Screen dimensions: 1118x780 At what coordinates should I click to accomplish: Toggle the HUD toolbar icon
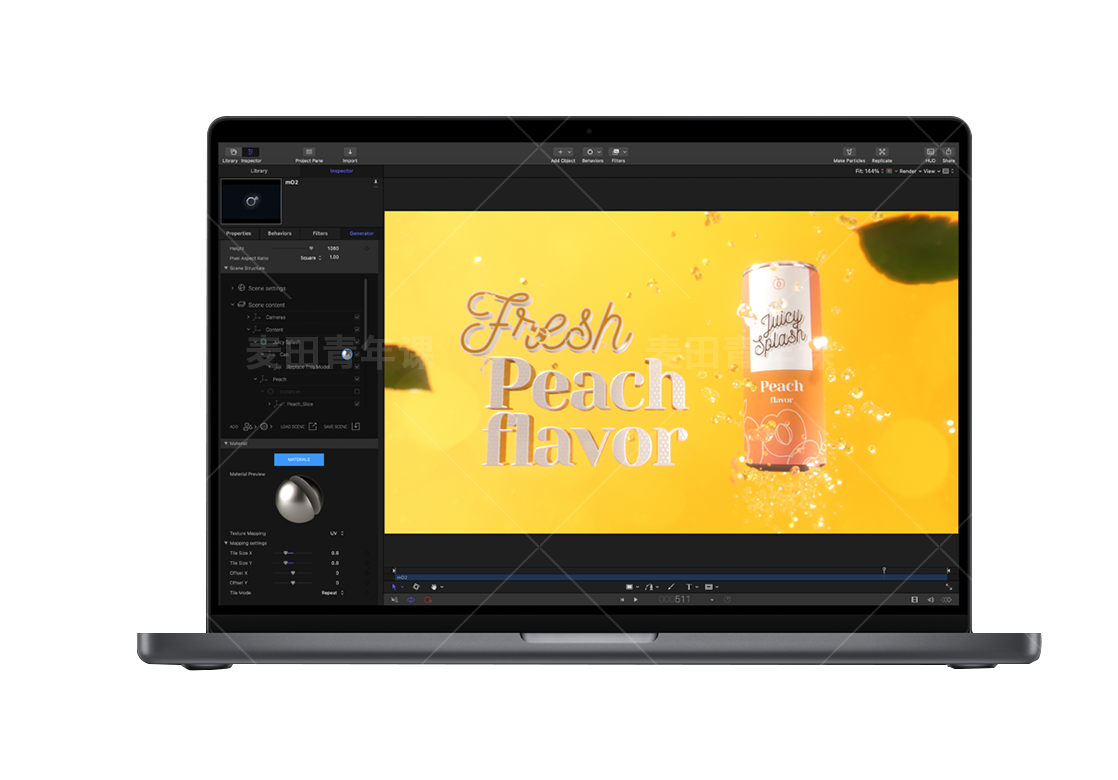930,152
